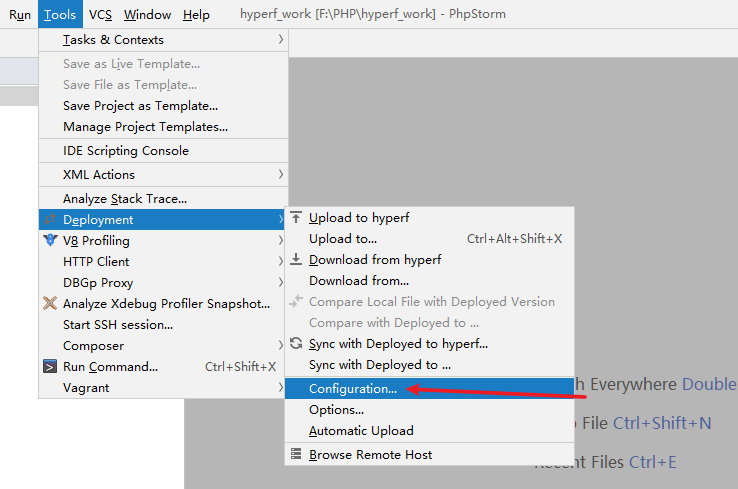Expand XML Actions submenu arrow
The image size is (738, 489).
click(x=281, y=175)
